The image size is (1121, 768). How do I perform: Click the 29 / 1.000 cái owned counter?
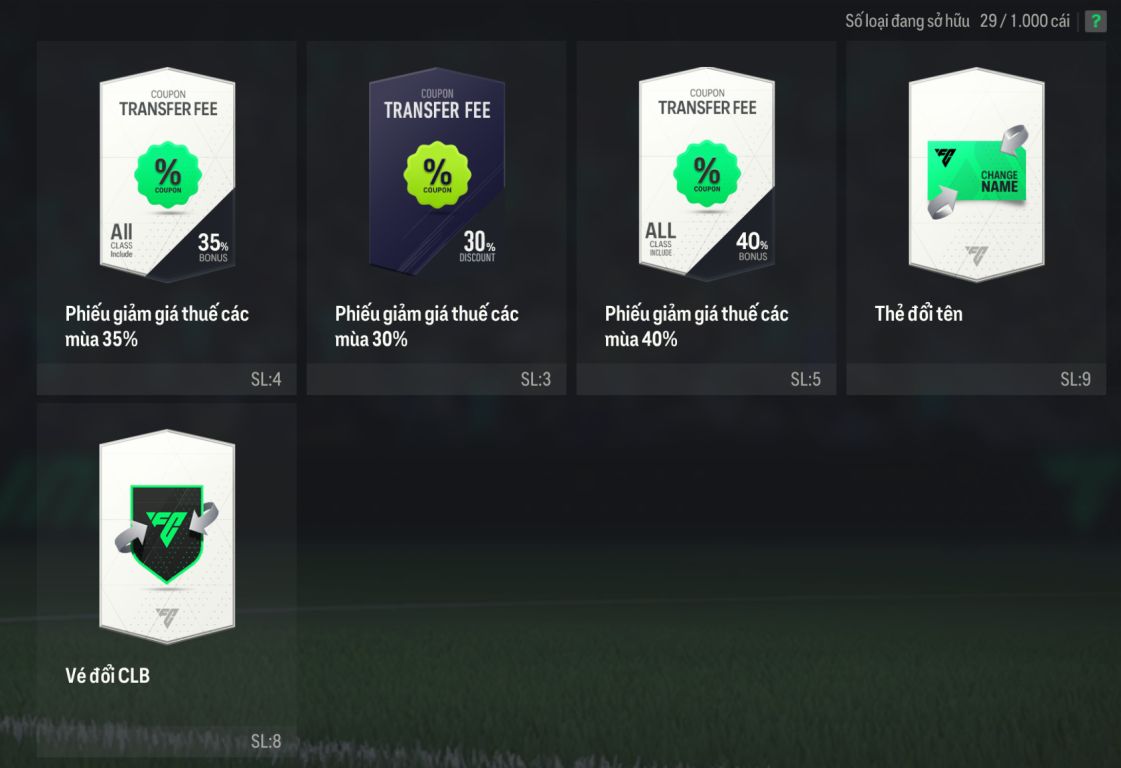click(x=1024, y=21)
